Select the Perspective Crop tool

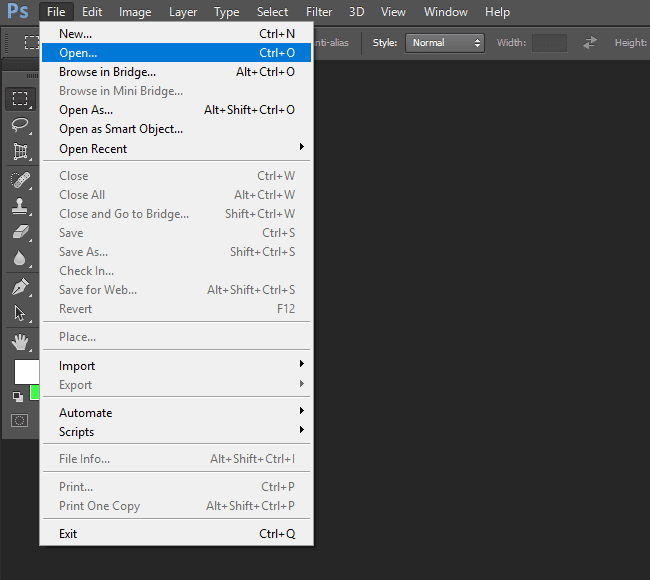pos(20,151)
